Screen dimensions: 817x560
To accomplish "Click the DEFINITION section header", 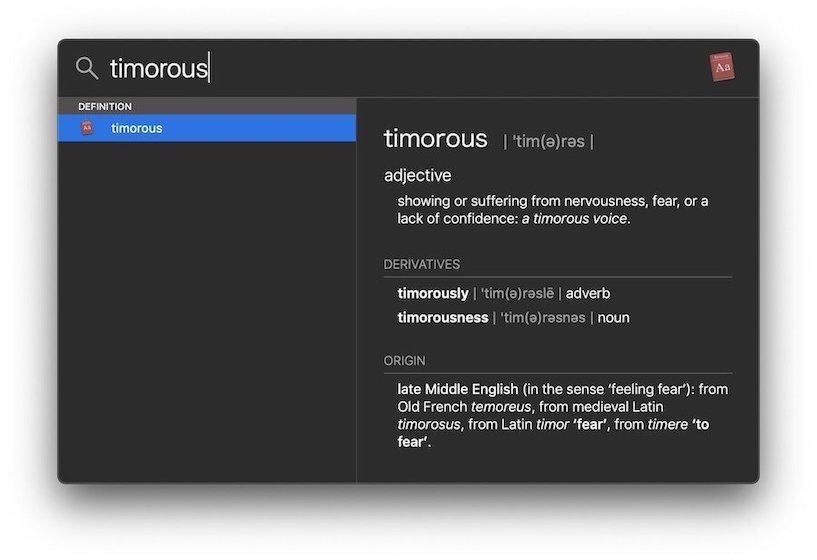I will pyautogui.click(x=105, y=106).
